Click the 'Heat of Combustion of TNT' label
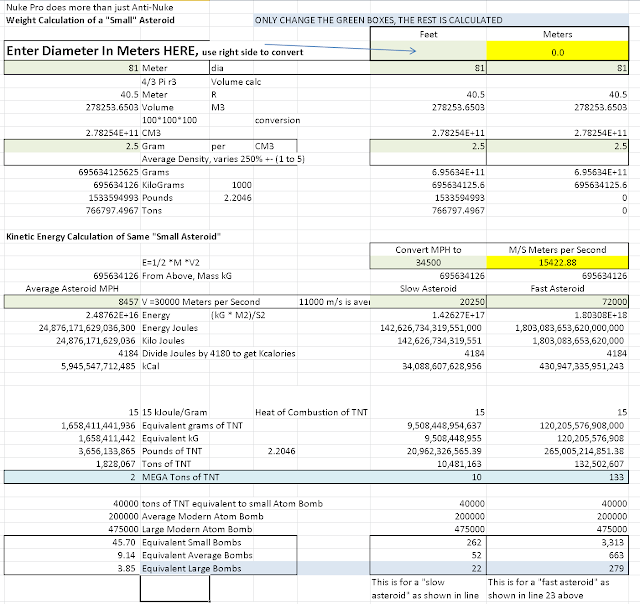The height and width of the screenshot is (604, 640). click(311, 412)
